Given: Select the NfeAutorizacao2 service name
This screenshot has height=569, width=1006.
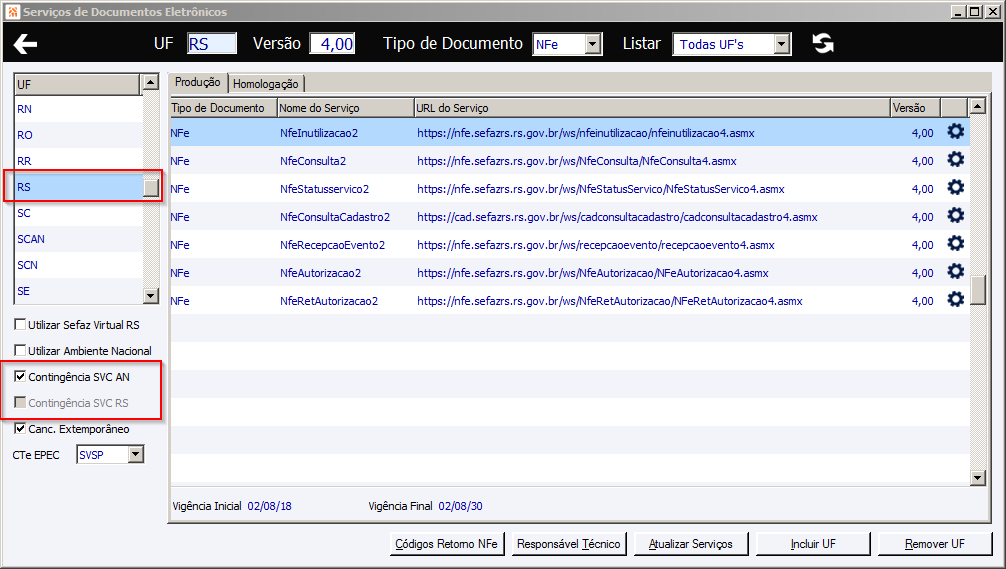Looking at the screenshot, I should tap(321, 273).
